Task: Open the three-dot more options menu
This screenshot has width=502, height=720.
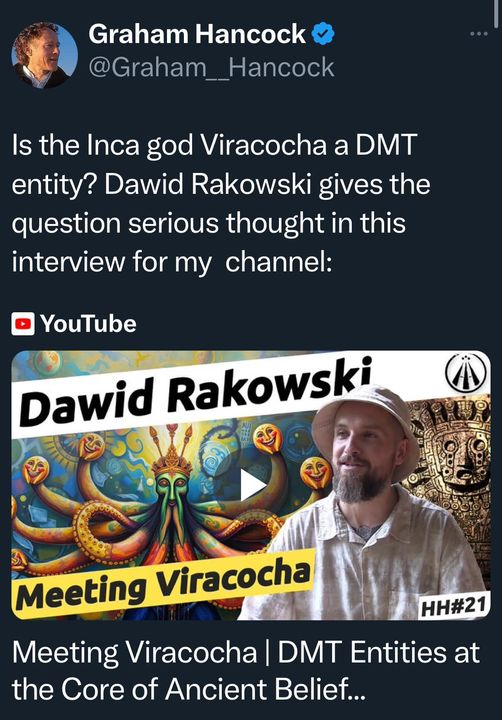Action: pyautogui.click(x=479, y=34)
